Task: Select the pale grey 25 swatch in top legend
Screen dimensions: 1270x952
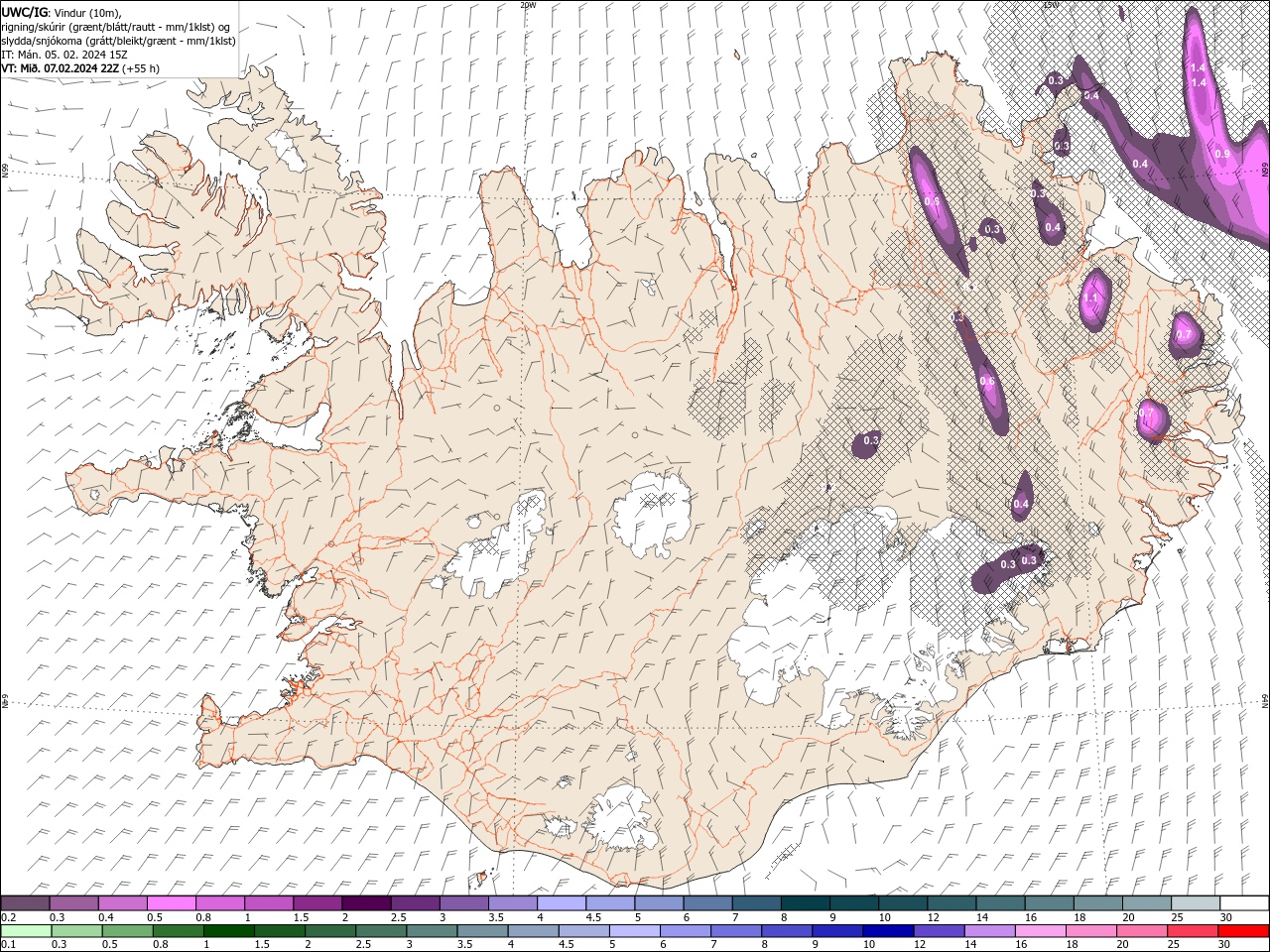Action: click(1196, 903)
